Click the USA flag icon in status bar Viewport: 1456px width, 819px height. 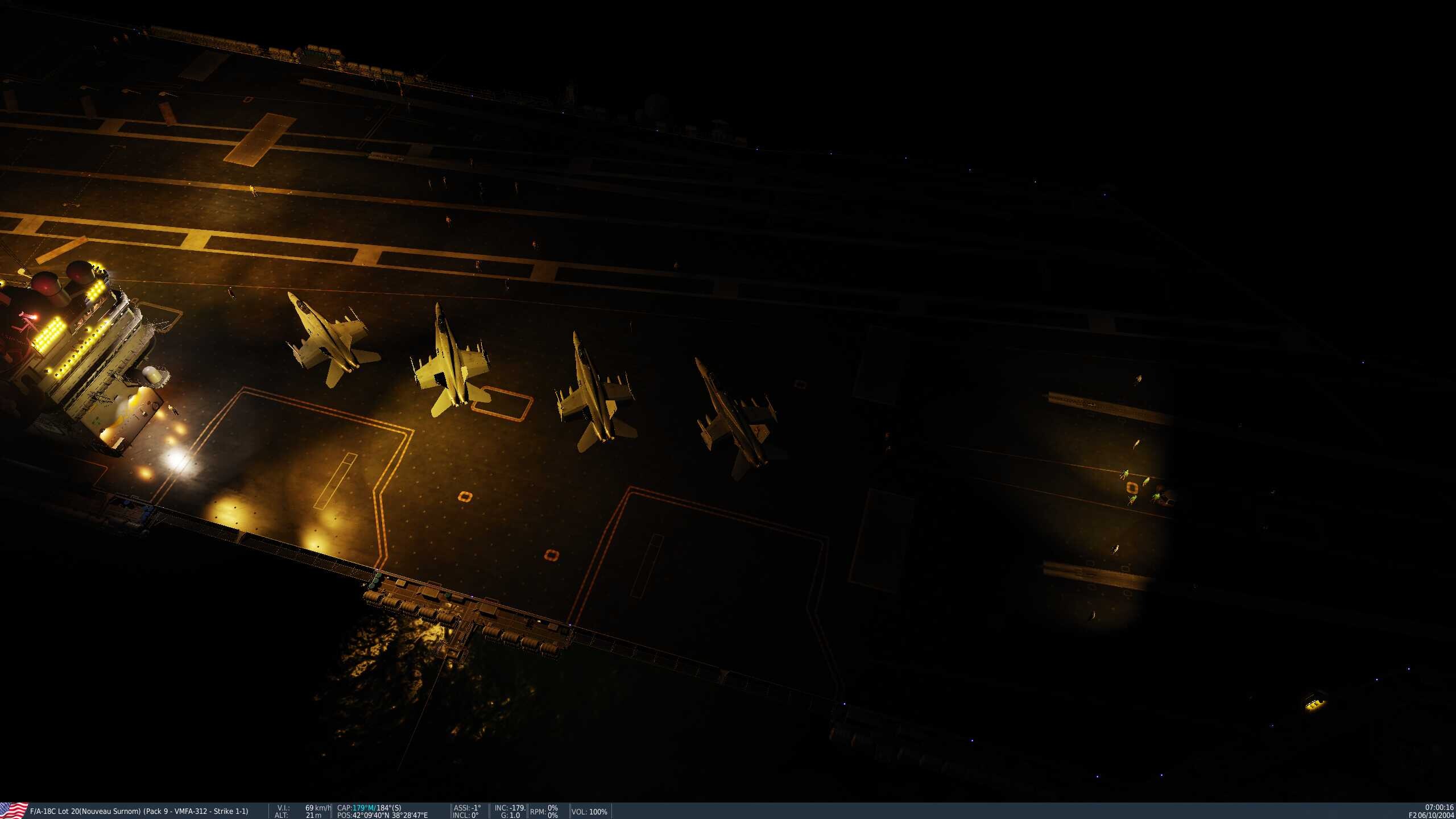coord(14,810)
